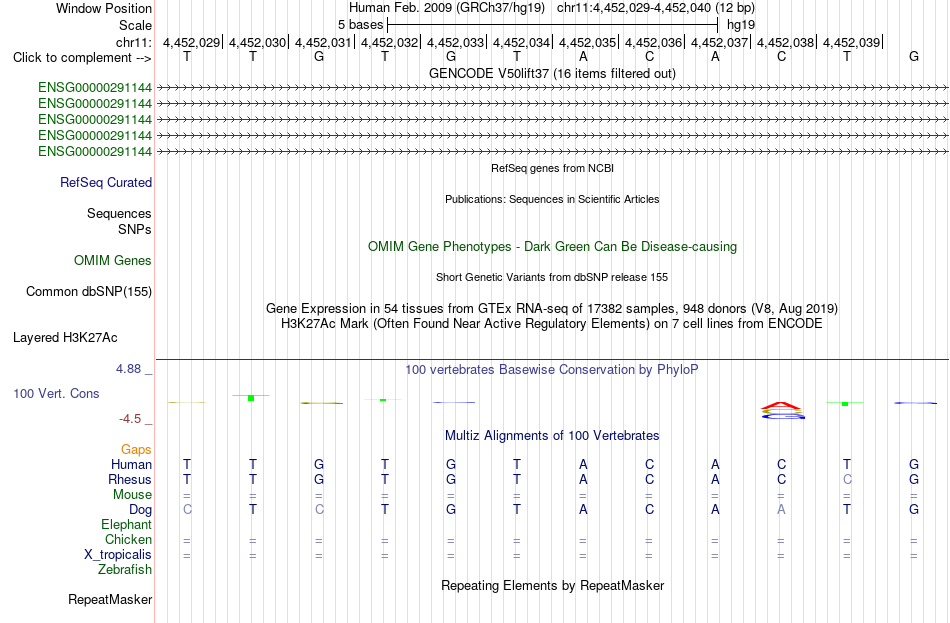Click the -4.5 lower conservation value
The image size is (950, 623).
click(130, 419)
